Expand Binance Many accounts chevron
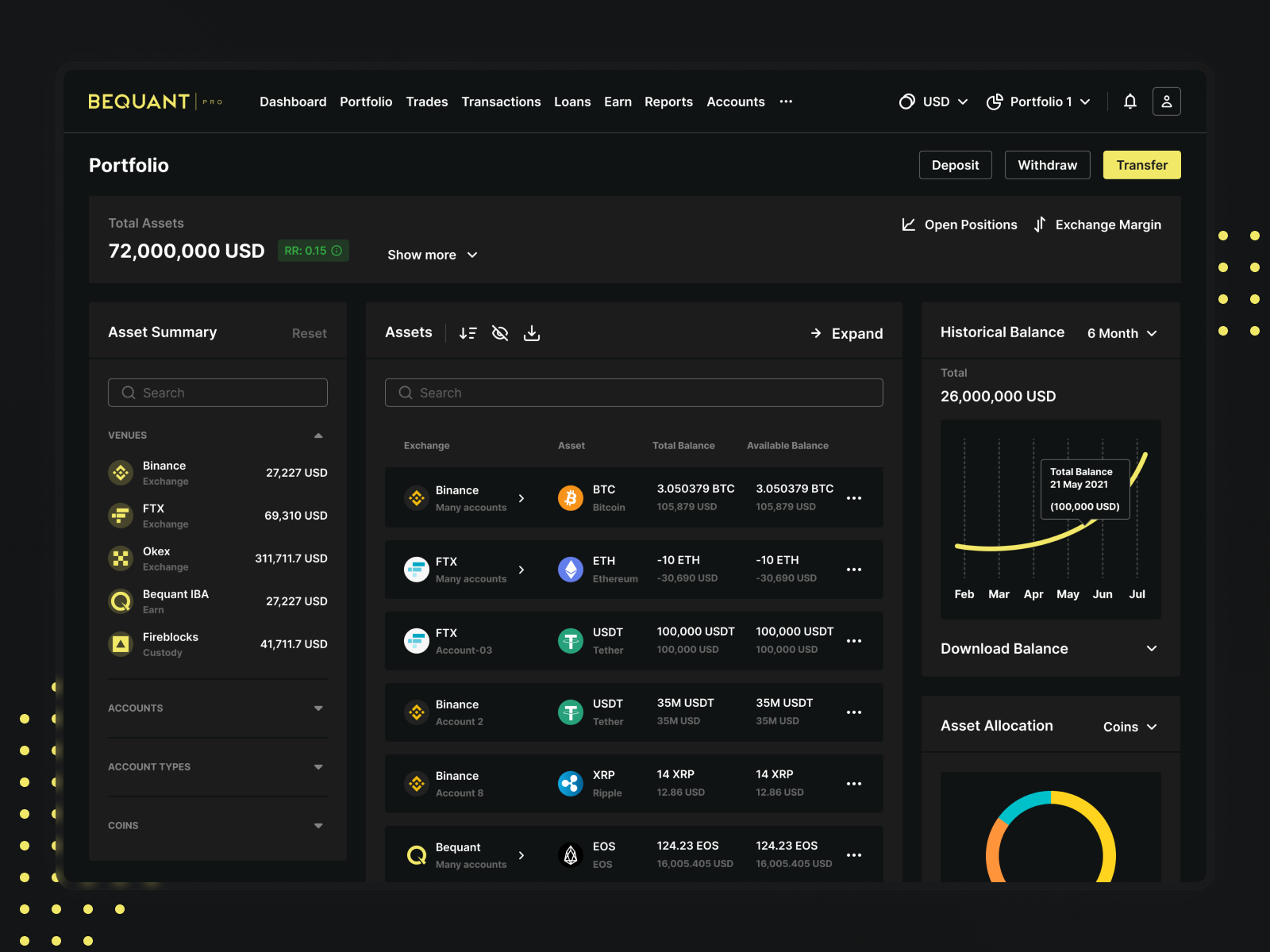The width and height of the screenshot is (1270, 952). coord(521,498)
